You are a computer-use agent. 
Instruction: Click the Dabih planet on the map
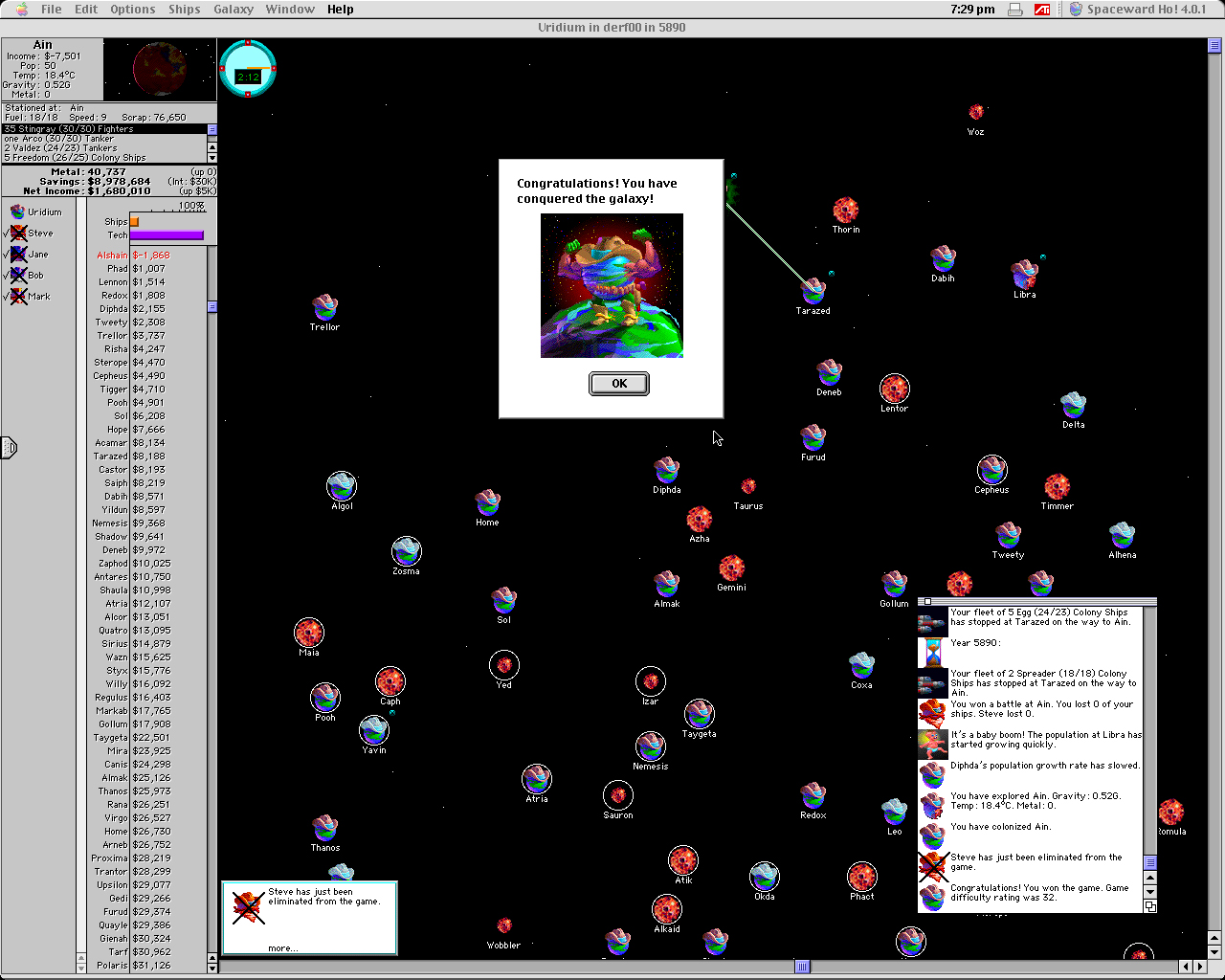click(x=944, y=258)
